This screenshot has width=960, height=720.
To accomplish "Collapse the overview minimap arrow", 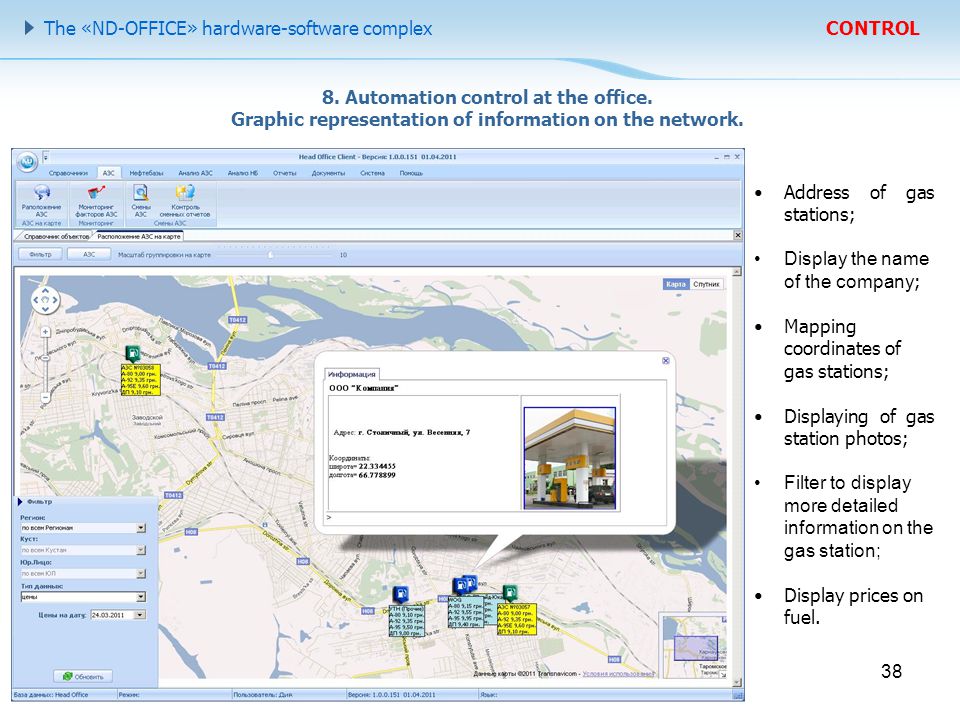I will click(x=723, y=675).
